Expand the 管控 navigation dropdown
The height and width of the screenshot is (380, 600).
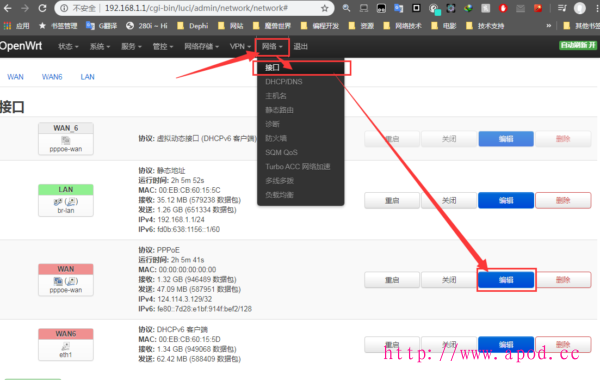163,46
